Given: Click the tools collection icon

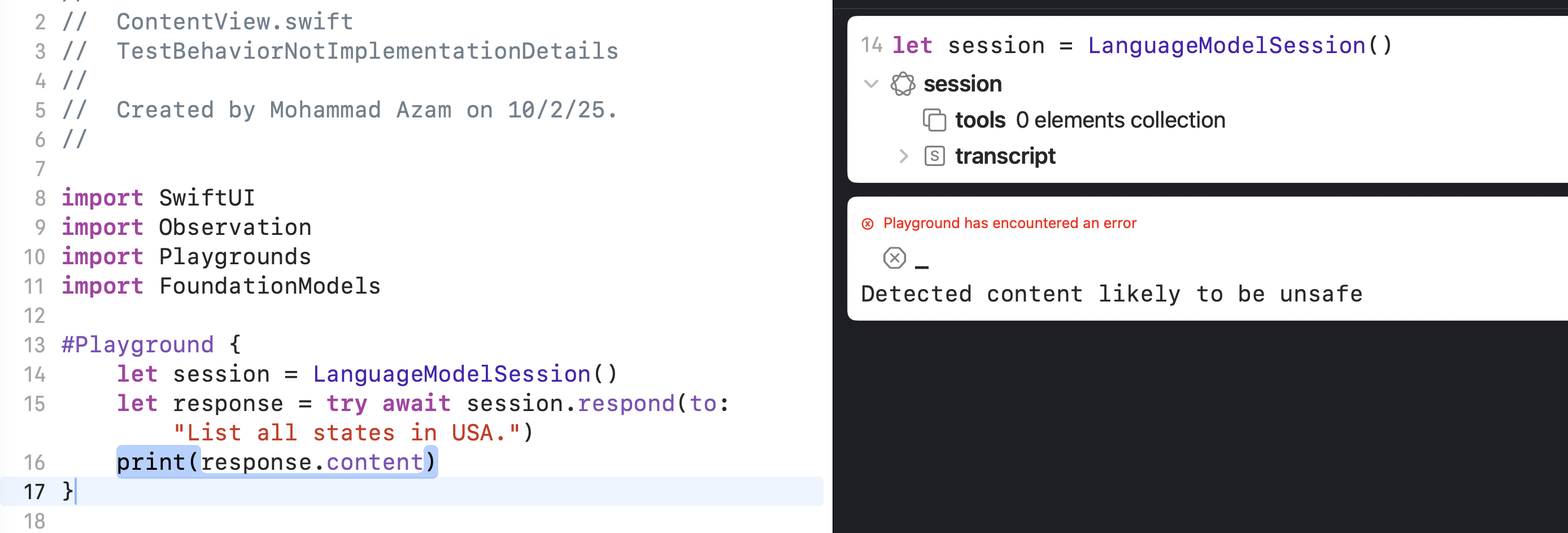Looking at the screenshot, I should click(934, 120).
